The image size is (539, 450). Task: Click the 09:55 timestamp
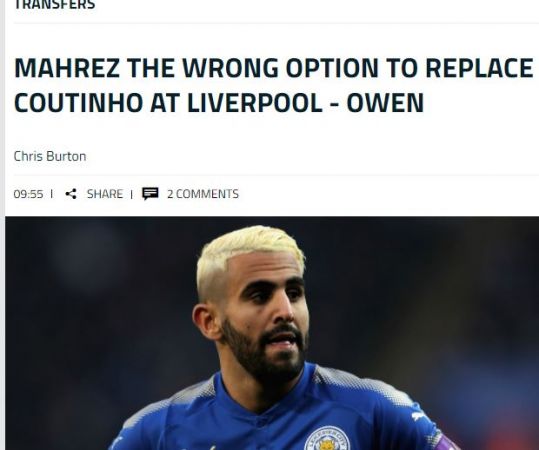[29, 194]
